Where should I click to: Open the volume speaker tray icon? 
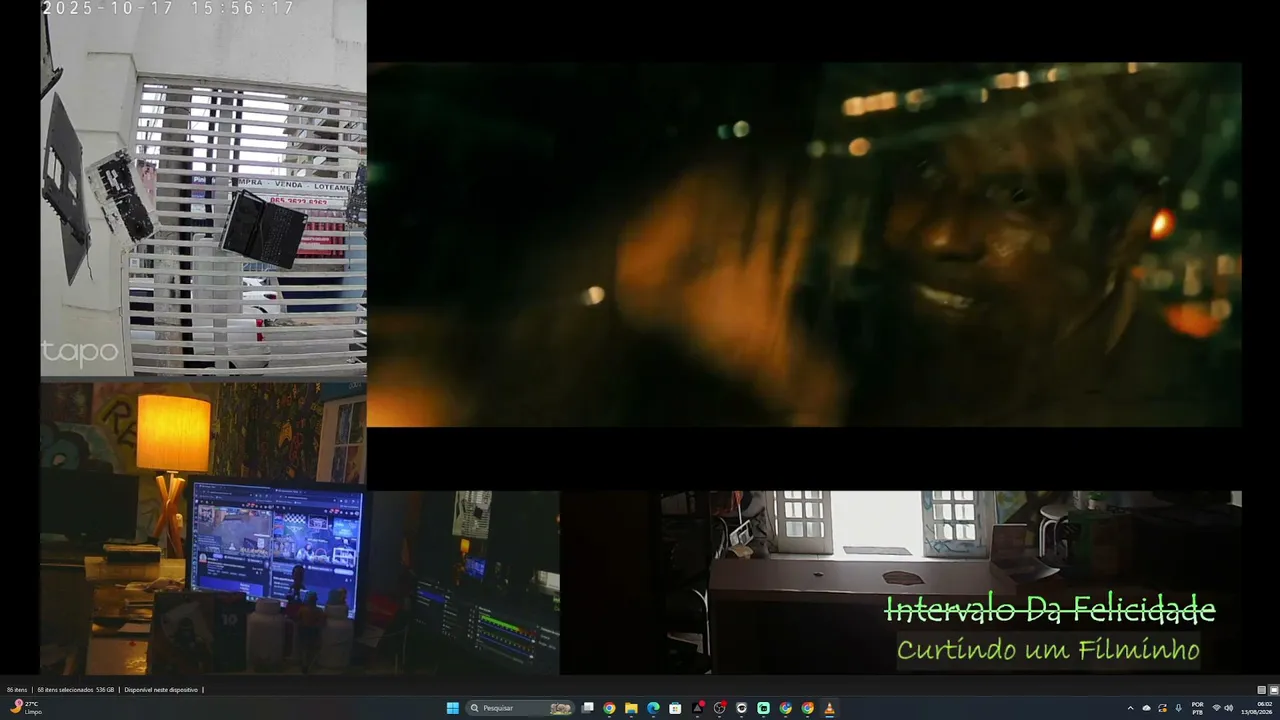(x=1229, y=708)
